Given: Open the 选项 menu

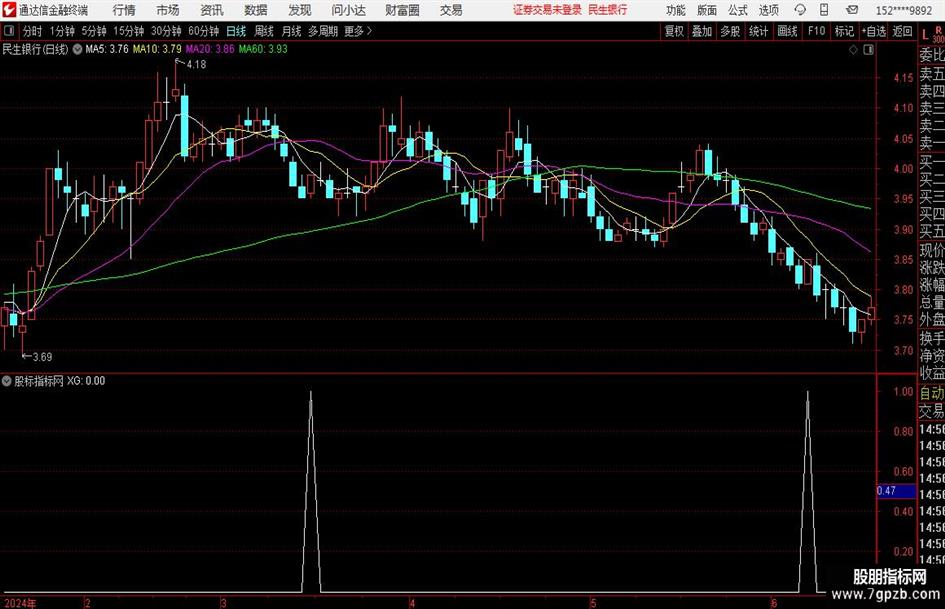Looking at the screenshot, I should [x=768, y=10].
